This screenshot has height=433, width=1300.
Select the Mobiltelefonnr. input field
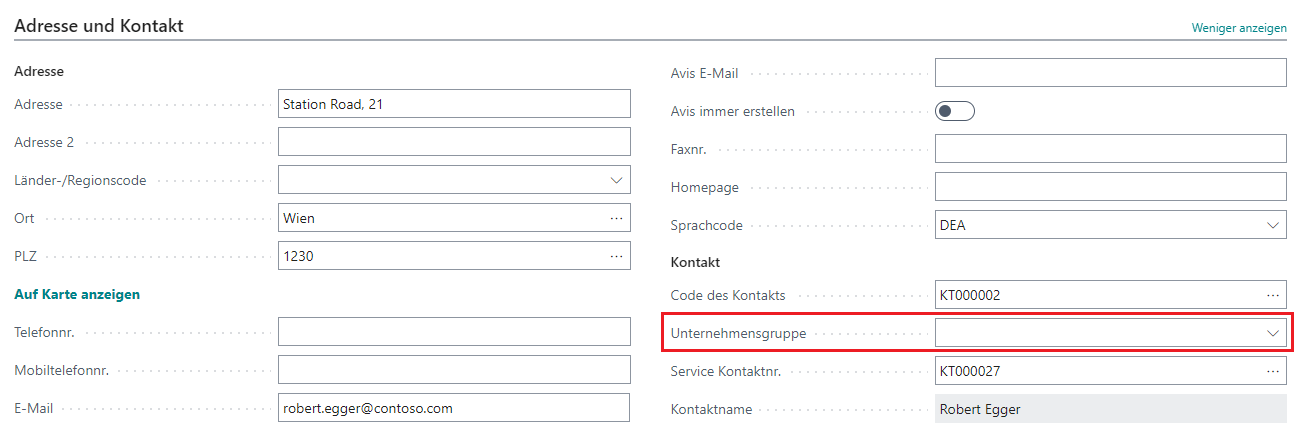click(x=454, y=370)
